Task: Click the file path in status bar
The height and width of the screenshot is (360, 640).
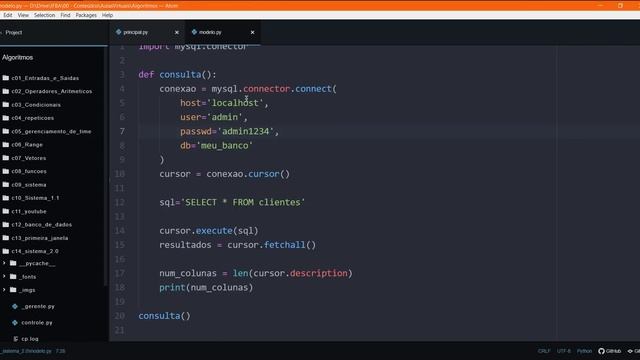Action: 26,351
